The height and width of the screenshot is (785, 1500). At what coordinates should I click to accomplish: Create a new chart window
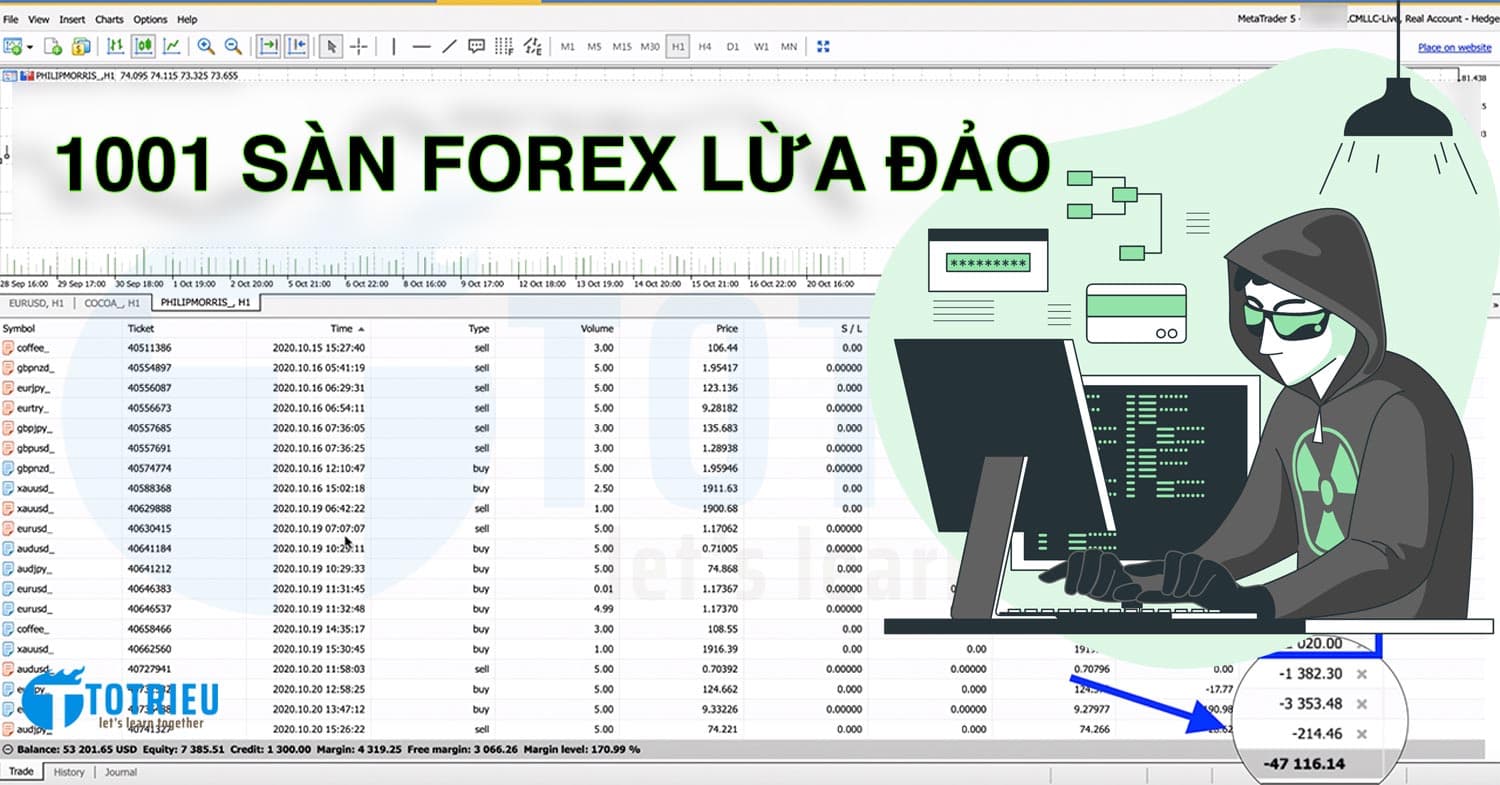(14, 46)
